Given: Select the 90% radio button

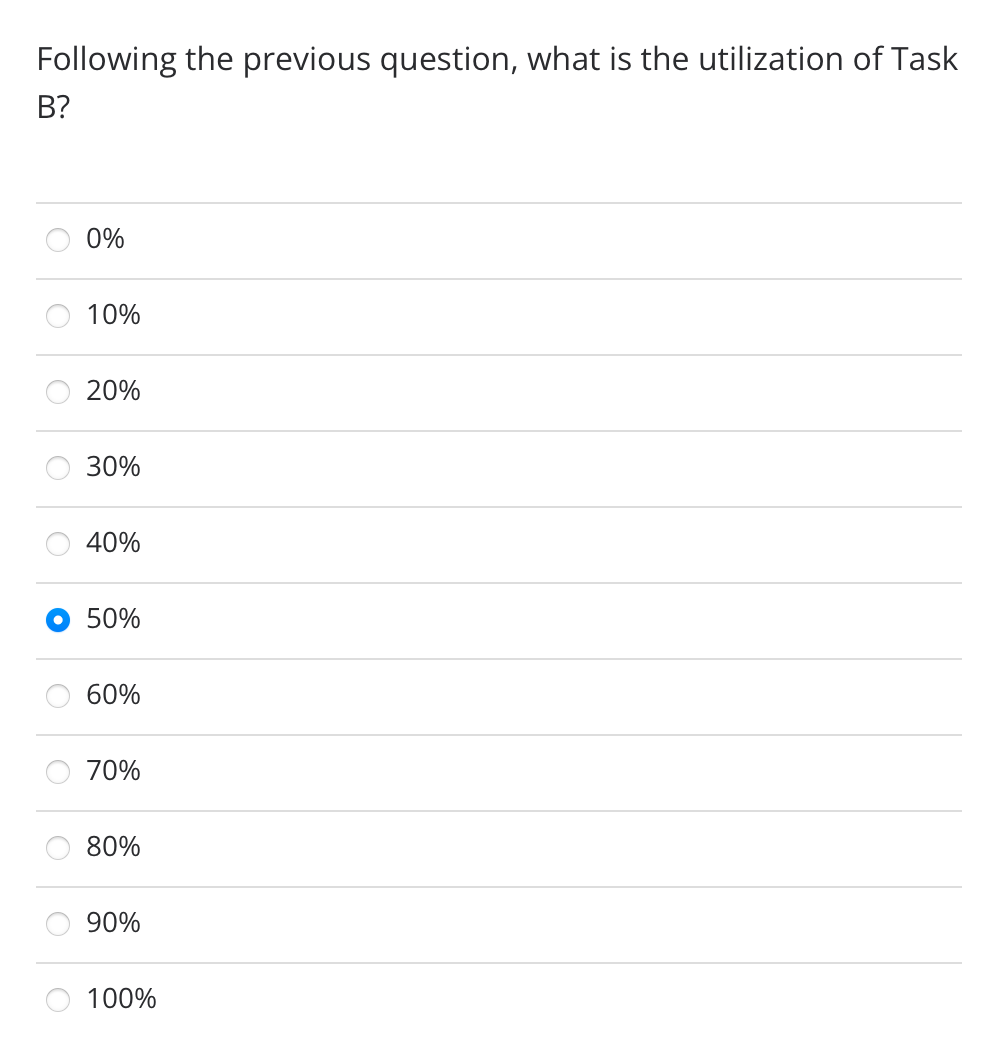Looking at the screenshot, I should (x=57, y=924).
